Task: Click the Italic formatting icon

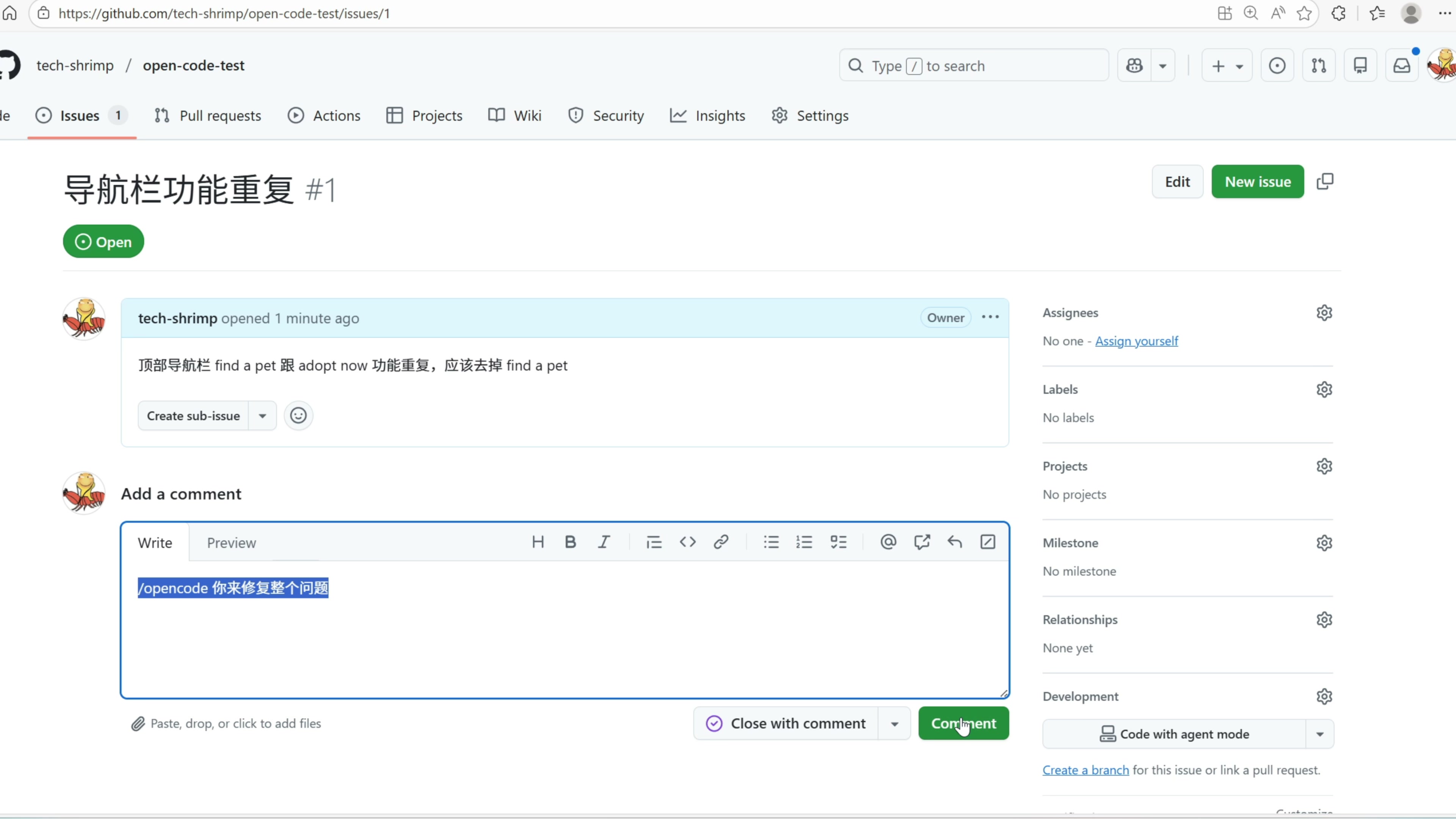Action: (604, 542)
